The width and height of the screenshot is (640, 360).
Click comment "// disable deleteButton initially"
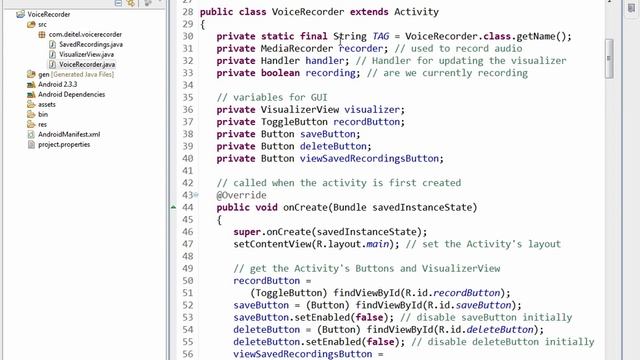pos(503,342)
